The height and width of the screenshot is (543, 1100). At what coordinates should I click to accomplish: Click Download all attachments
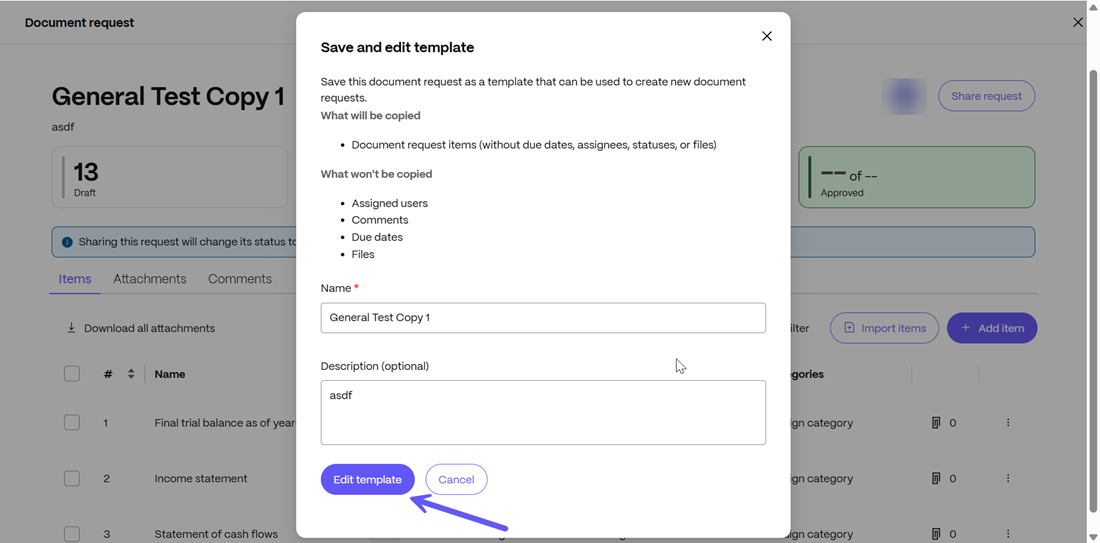[x=140, y=328]
